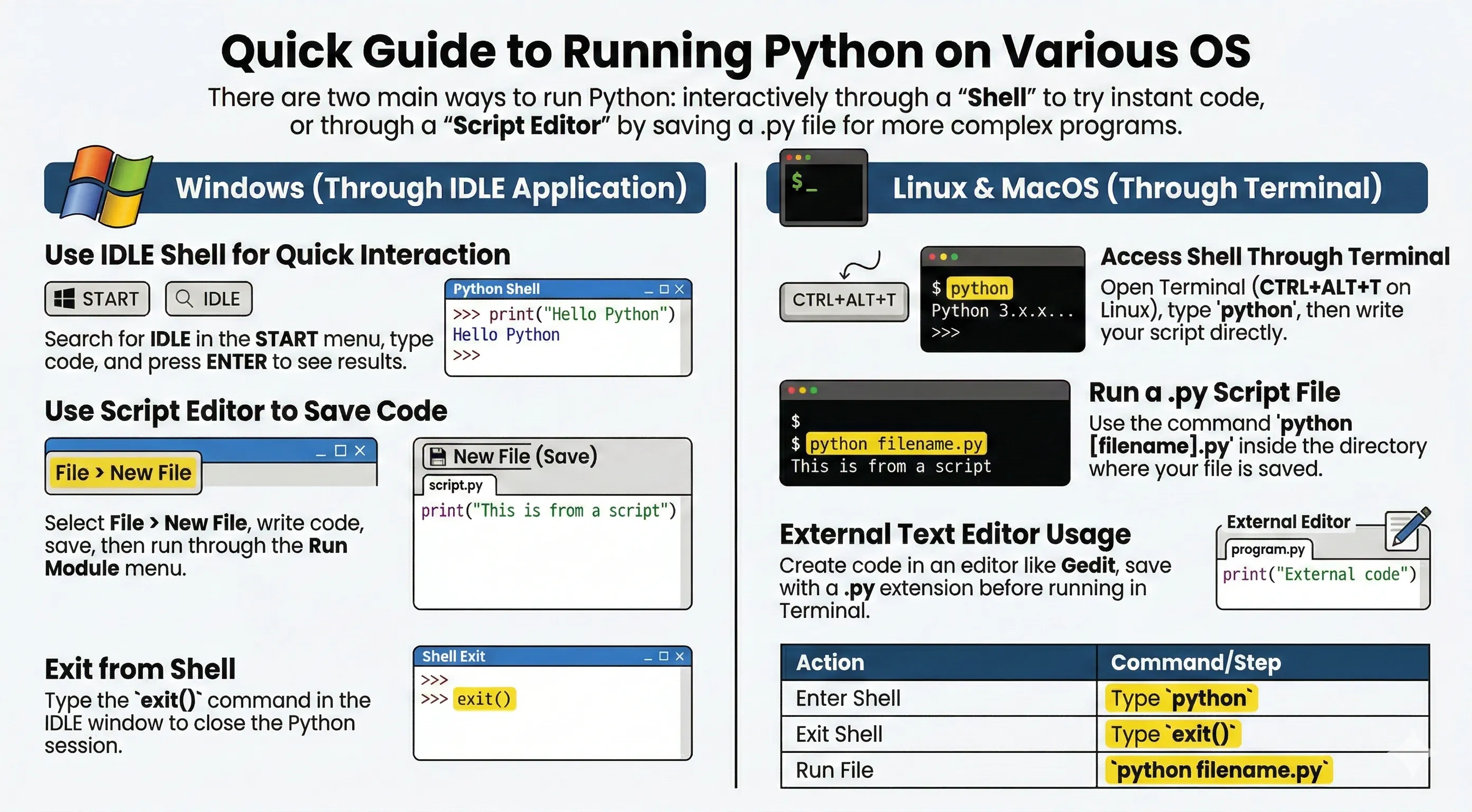Click the >>> prompt in the python terminal
Image resolution: width=1472 pixels, height=812 pixels.
946,332
